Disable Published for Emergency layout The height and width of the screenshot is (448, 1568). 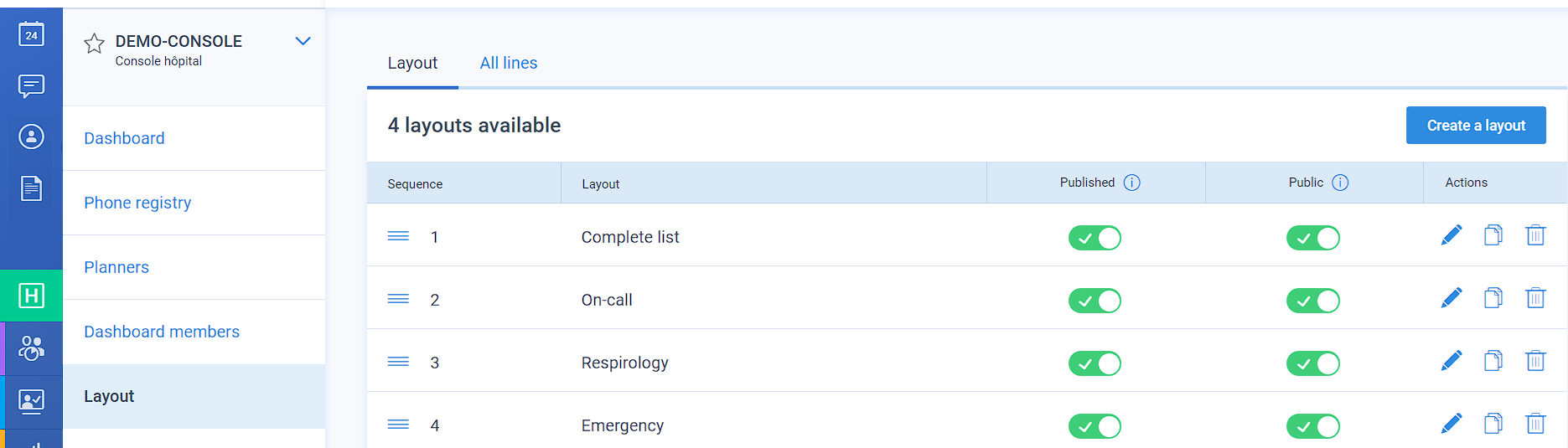tap(1094, 426)
